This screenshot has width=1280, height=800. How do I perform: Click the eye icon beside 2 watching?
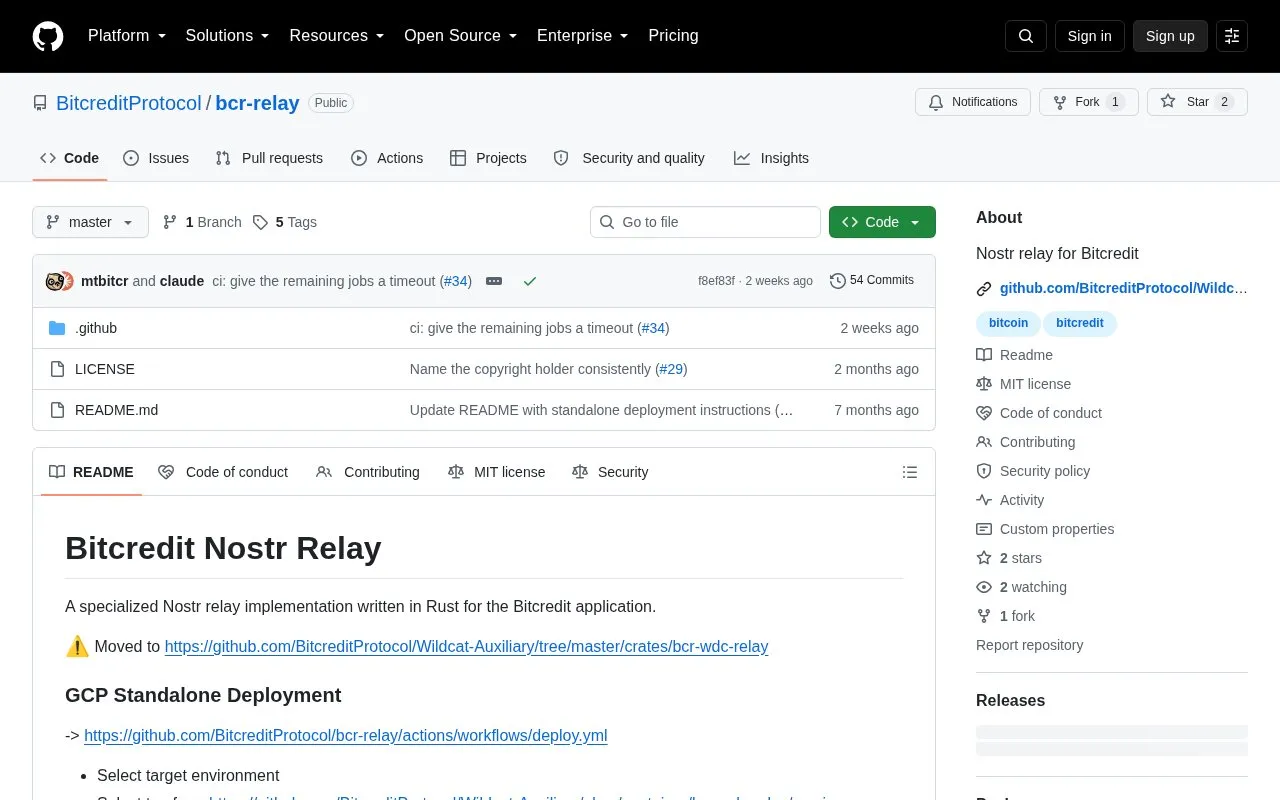(x=984, y=587)
